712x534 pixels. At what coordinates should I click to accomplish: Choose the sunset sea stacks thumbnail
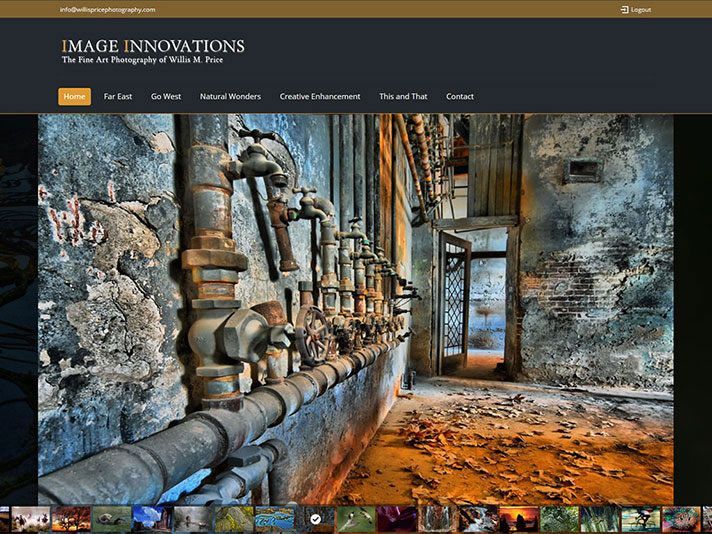tap(519, 519)
